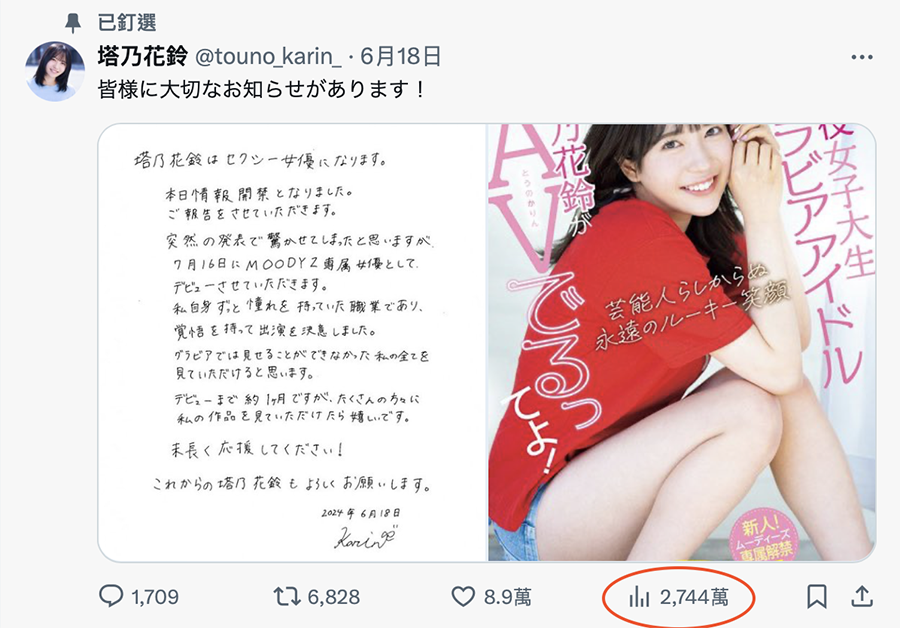Image resolution: width=900 pixels, height=628 pixels.
Task: Open the handwritten letter image
Action: (293, 343)
